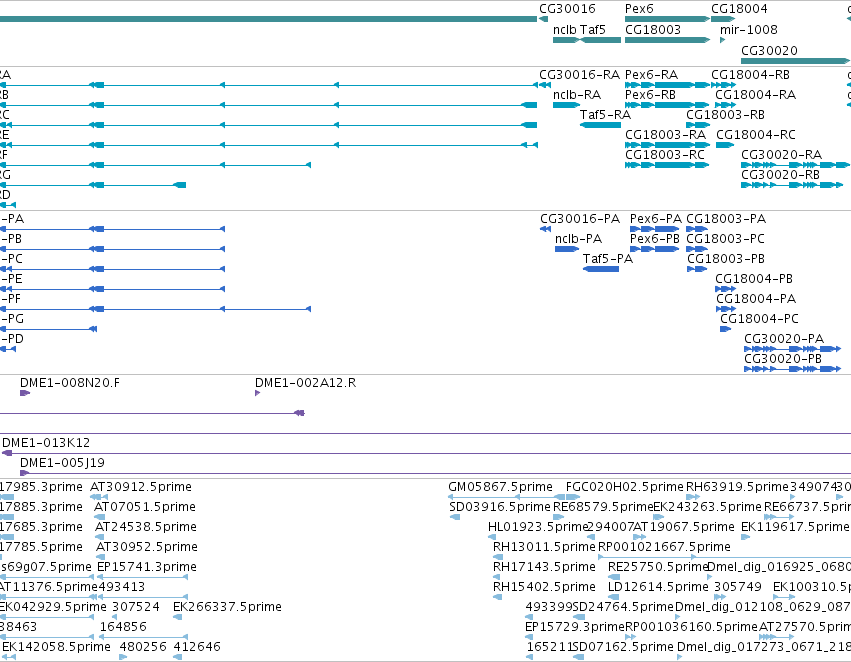Viewport: 851px width, 662px height.
Task: Click the mir-1008 gene label
Action: tap(748, 30)
